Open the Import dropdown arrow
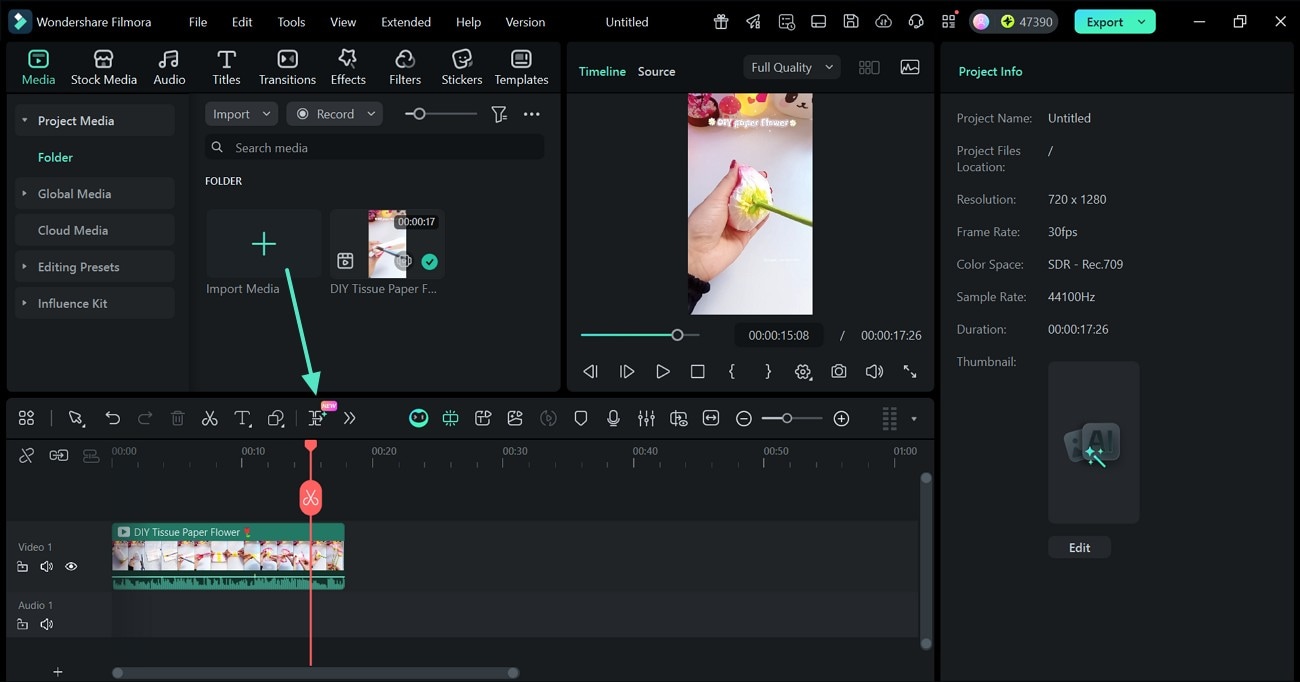1300x682 pixels. [266, 113]
